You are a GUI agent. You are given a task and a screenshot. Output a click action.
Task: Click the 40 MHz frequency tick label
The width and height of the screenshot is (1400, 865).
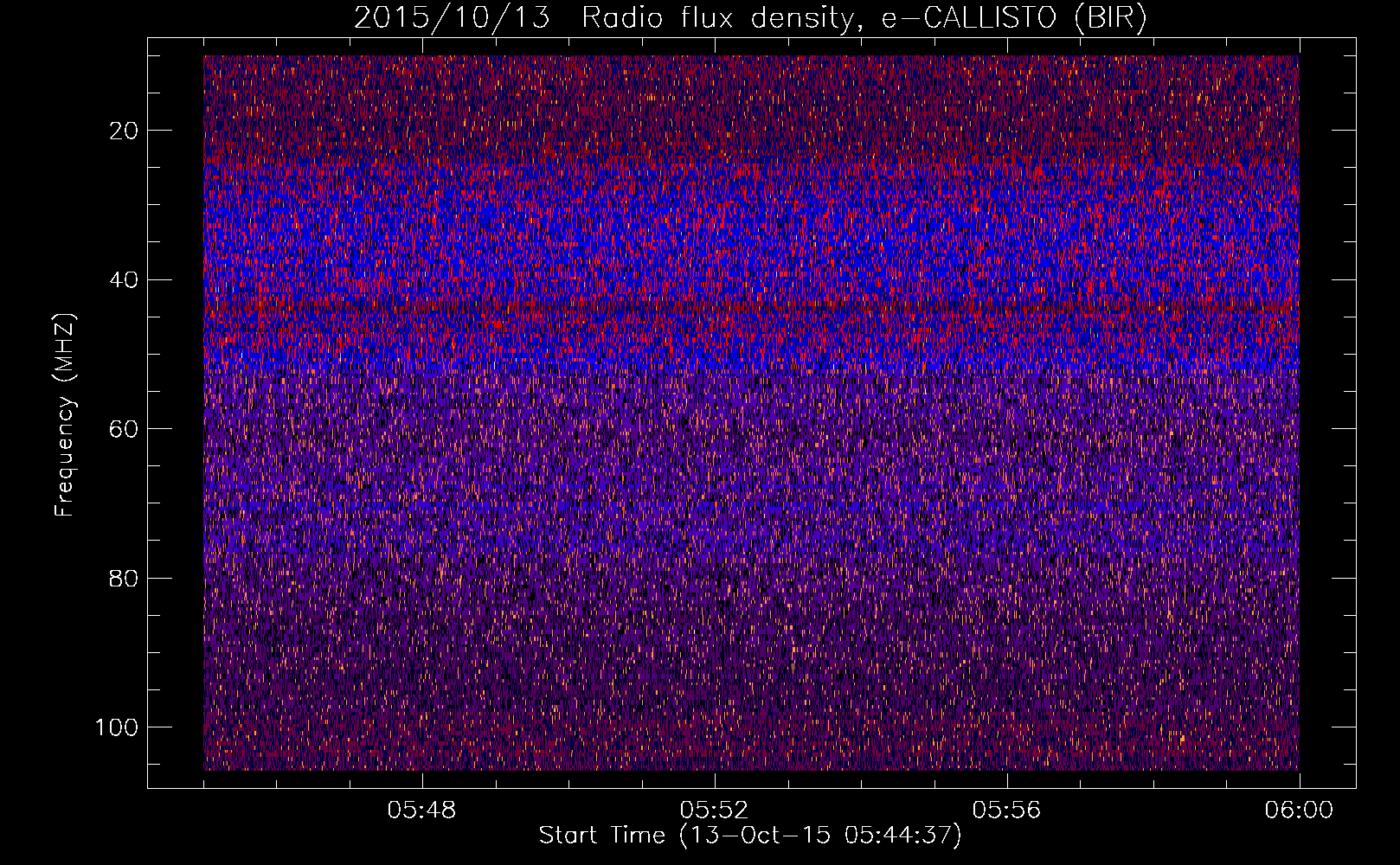coord(125,279)
